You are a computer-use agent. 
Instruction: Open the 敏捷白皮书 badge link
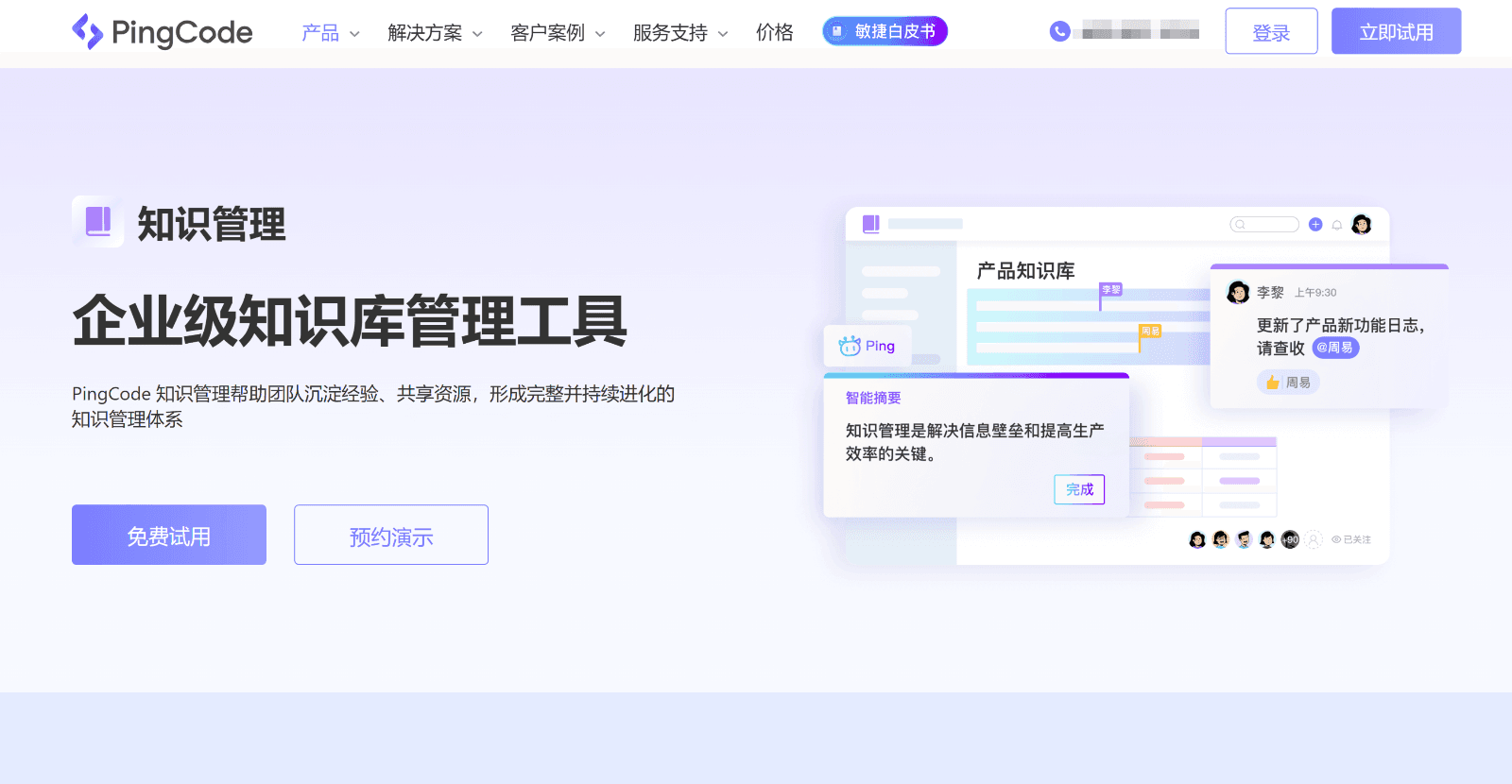(x=885, y=31)
